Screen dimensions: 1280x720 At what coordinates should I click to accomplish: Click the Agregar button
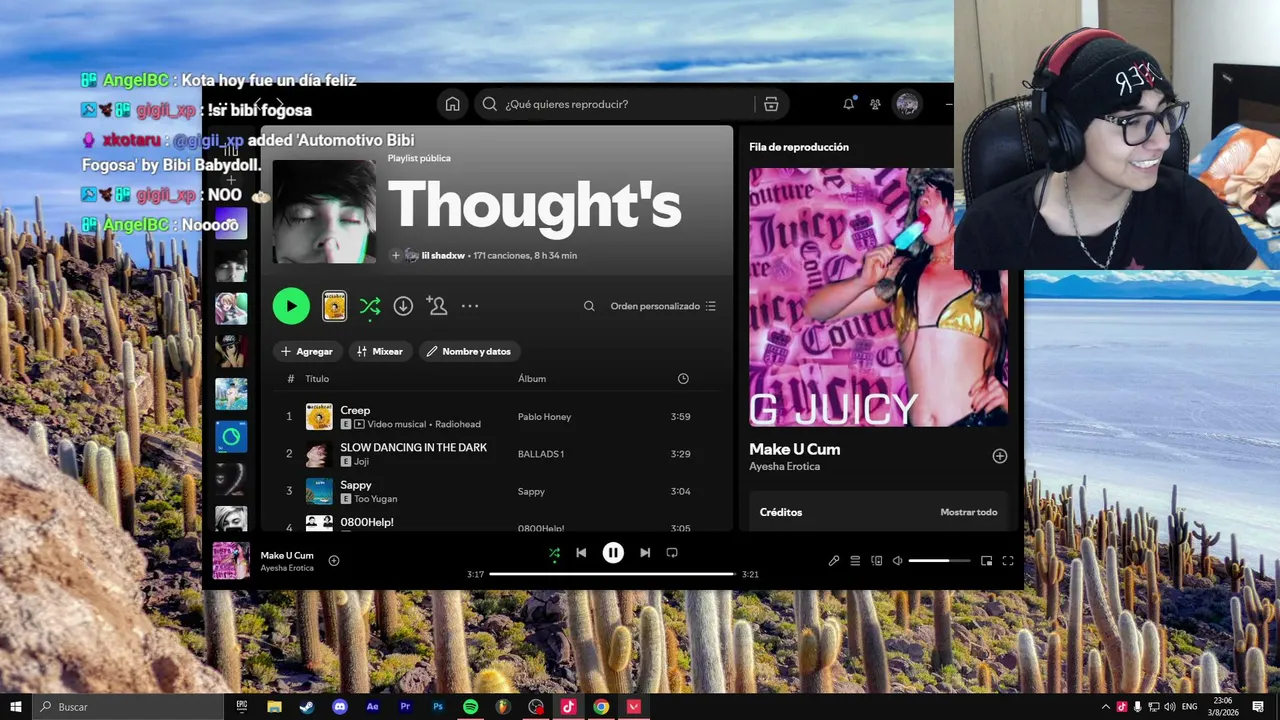click(x=307, y=351)
